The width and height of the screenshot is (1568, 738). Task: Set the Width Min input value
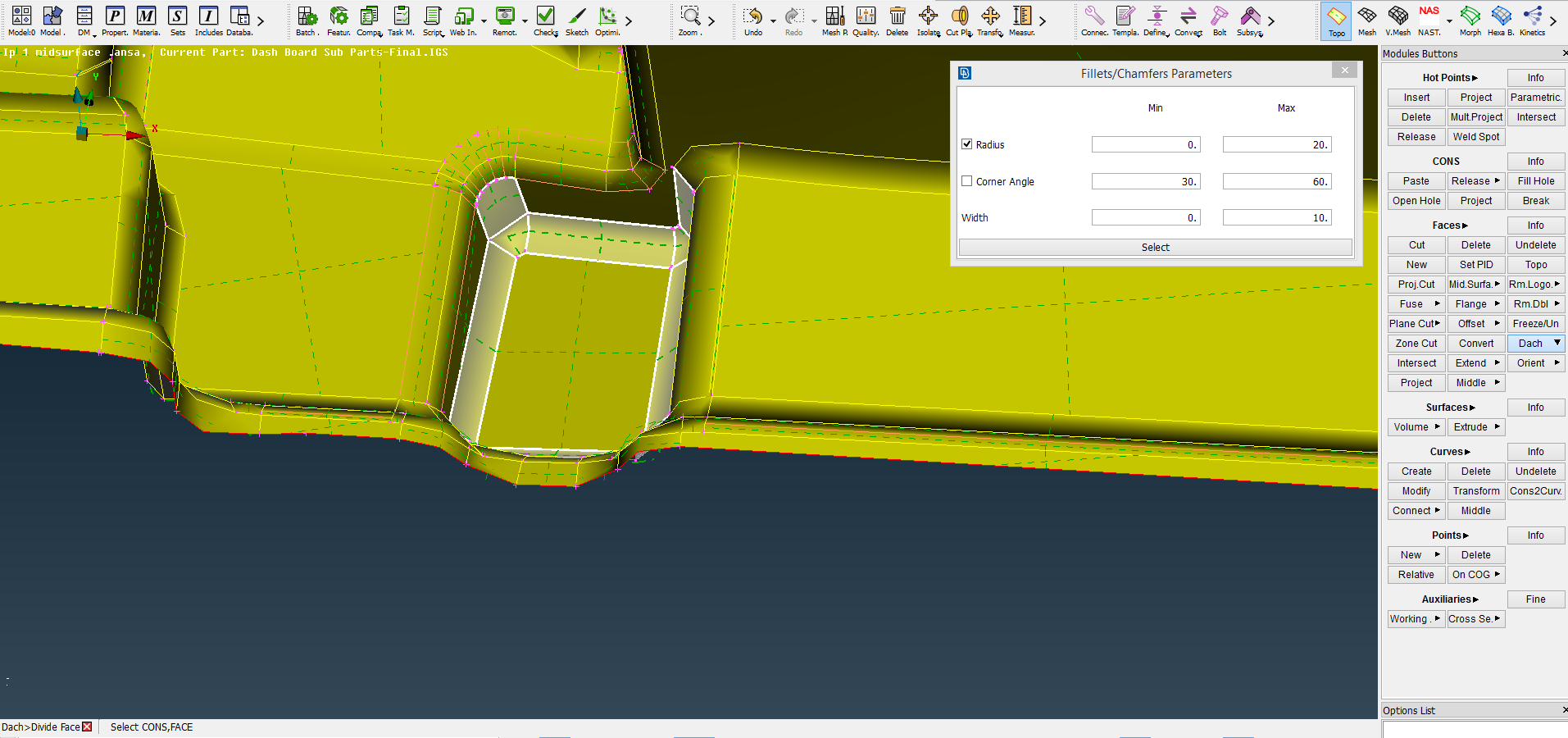click(1145, 217)
